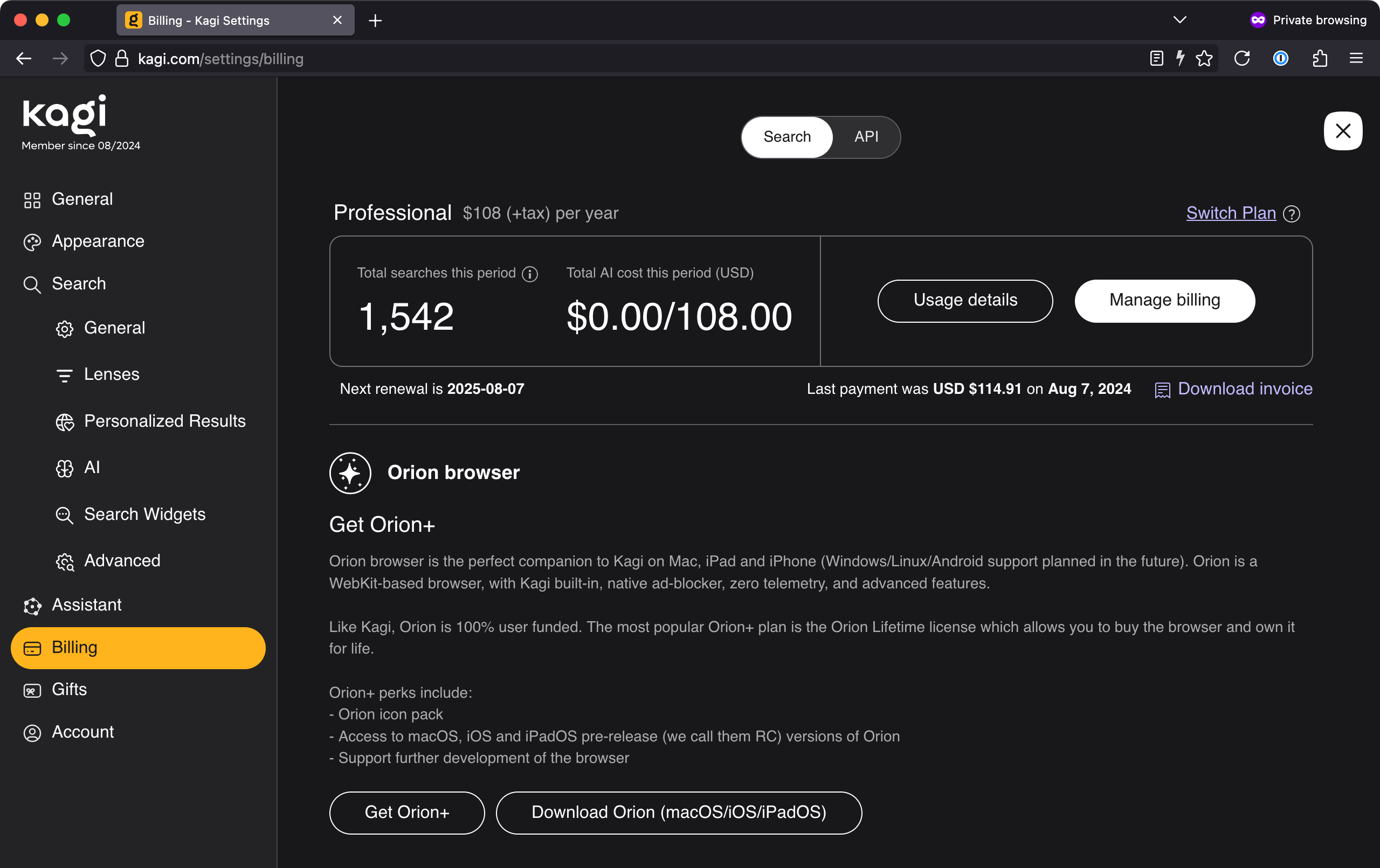Click the browser forward arrow
Screen dimensions: 1380x868
[60, 58]
